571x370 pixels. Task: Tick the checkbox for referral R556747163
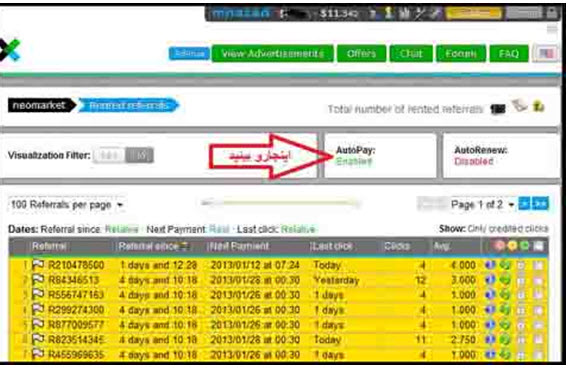click(538, 295)
